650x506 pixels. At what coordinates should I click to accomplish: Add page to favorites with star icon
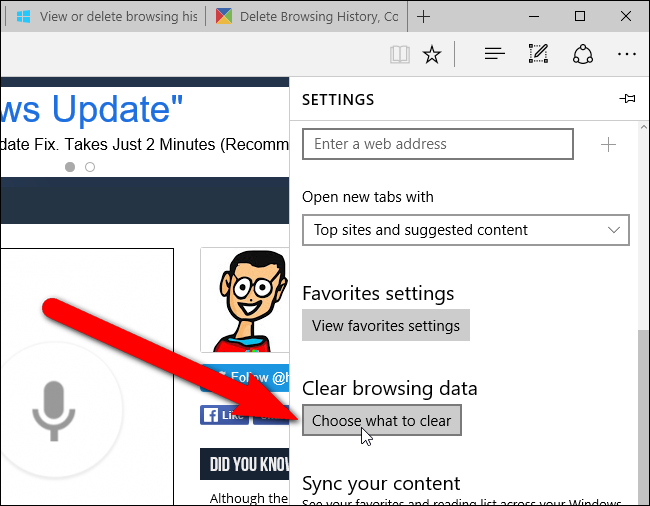(432, 54)
